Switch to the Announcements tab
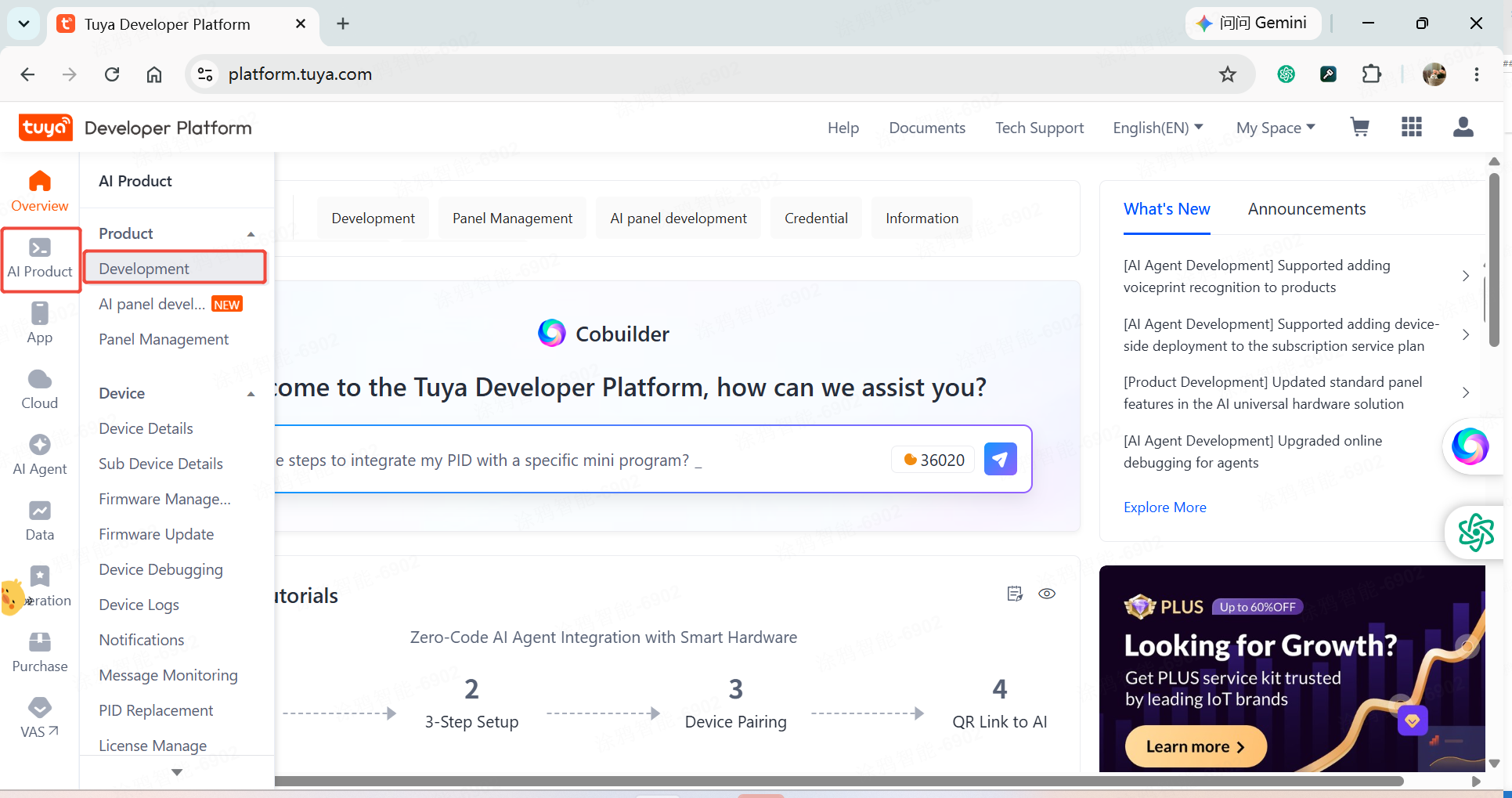Image resolution: width=1512 pixels, height=798 pixels. pos(1306,209)
